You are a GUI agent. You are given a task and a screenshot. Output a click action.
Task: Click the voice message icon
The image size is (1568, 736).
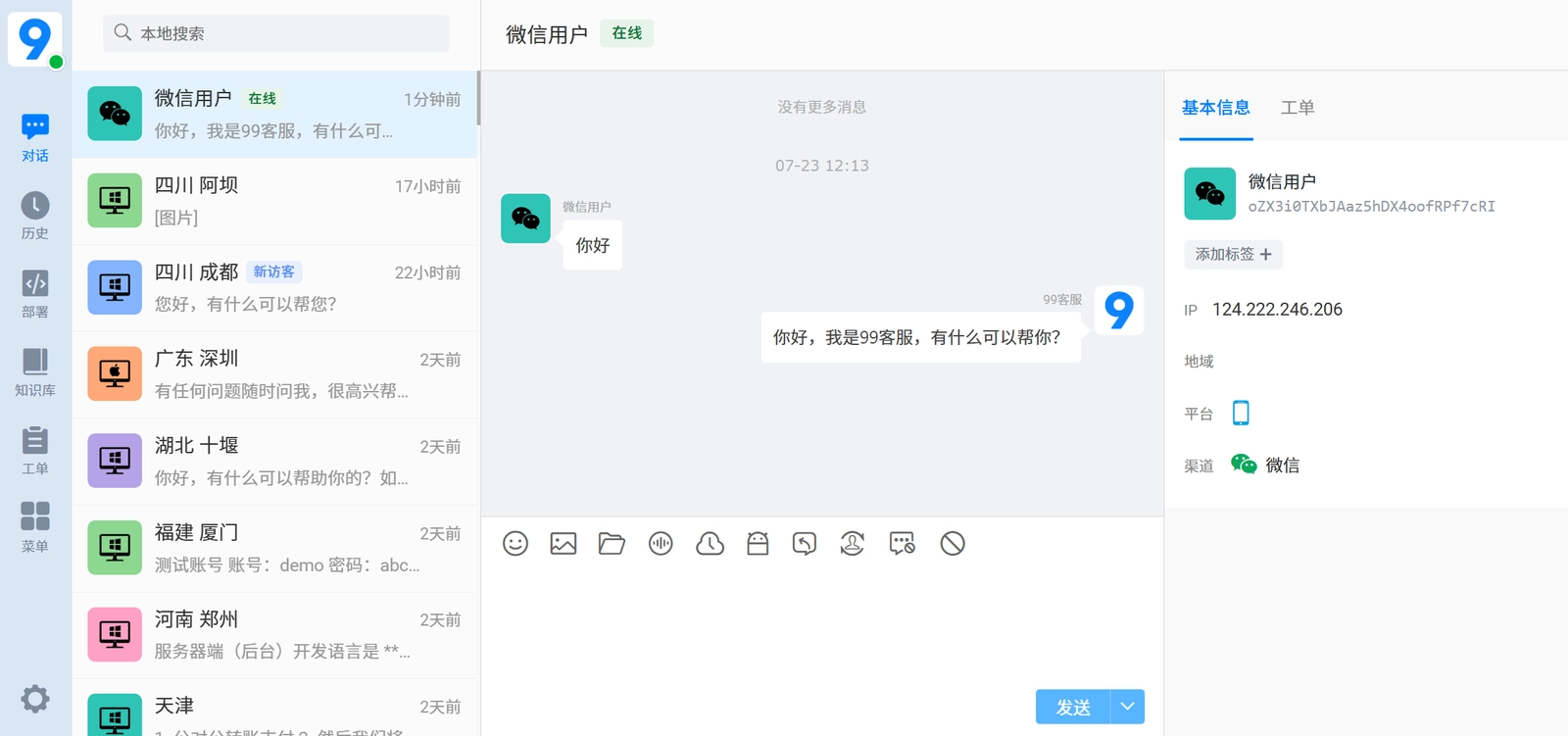coord(661,543)
